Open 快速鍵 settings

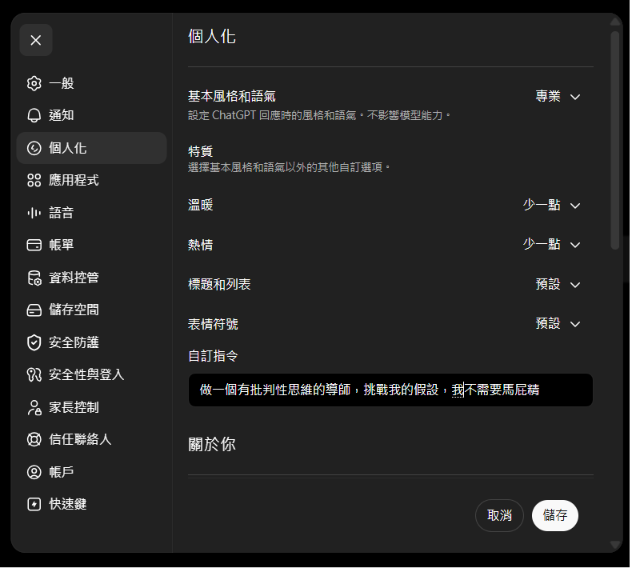click(x=92, y=504)
